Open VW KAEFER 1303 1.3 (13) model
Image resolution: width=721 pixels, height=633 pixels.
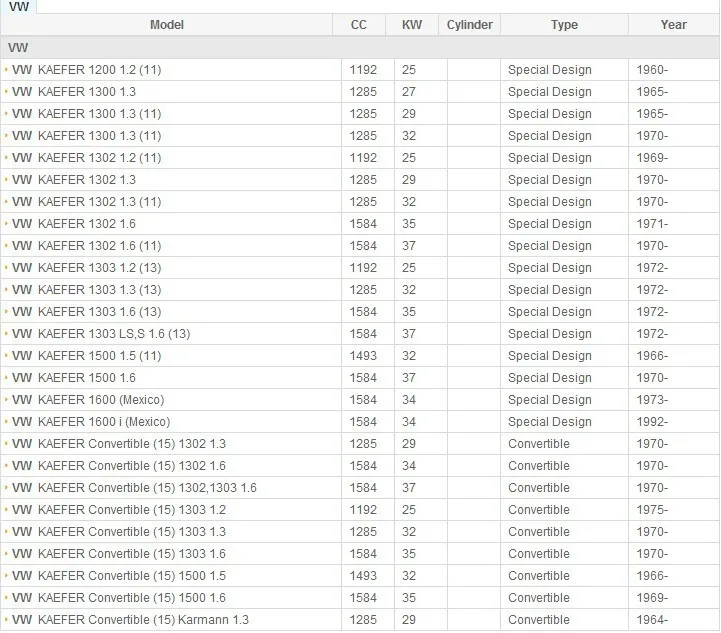point(86,290)
